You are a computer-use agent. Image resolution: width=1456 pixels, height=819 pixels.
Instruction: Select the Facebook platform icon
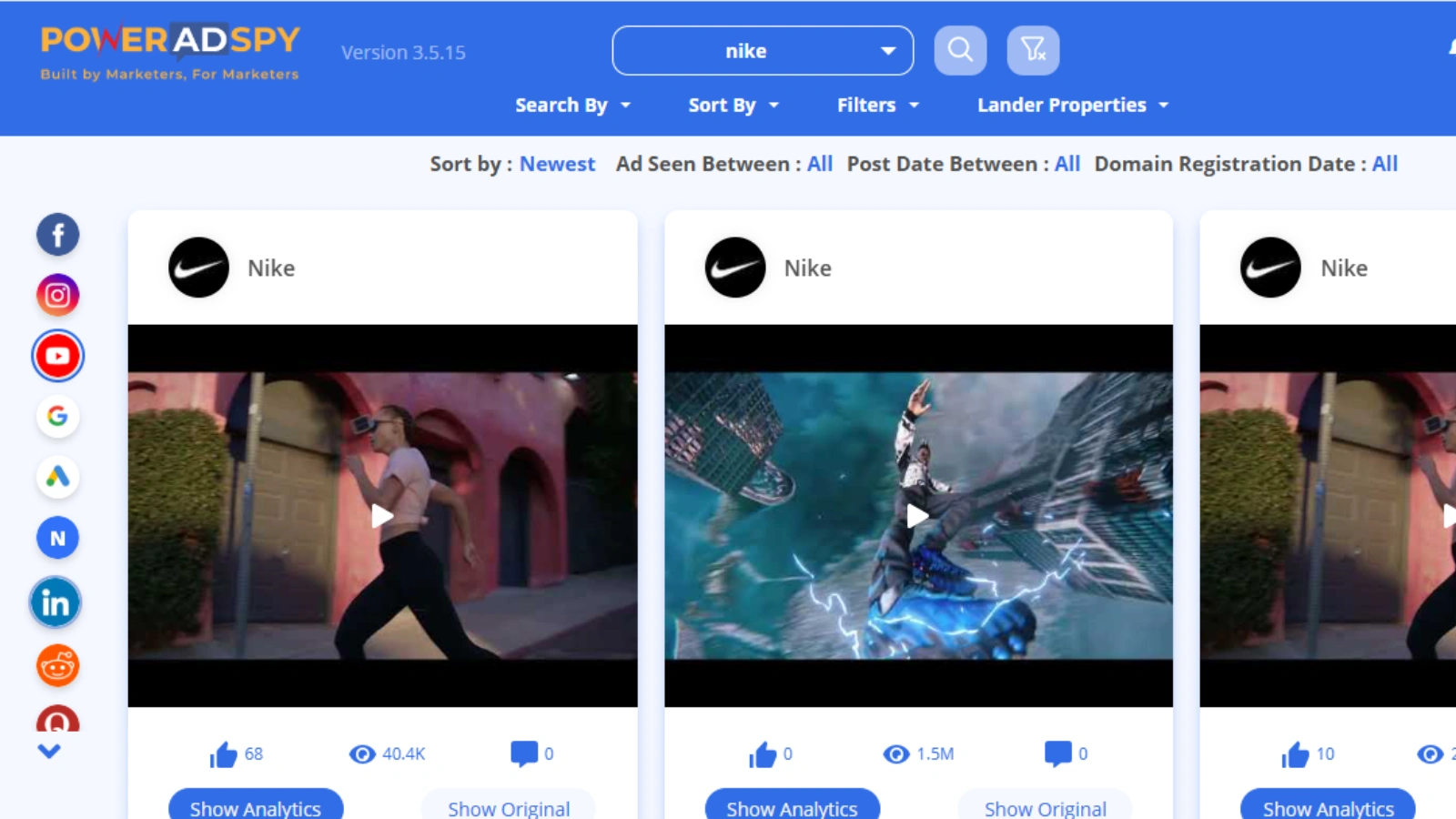coord(57,235)
